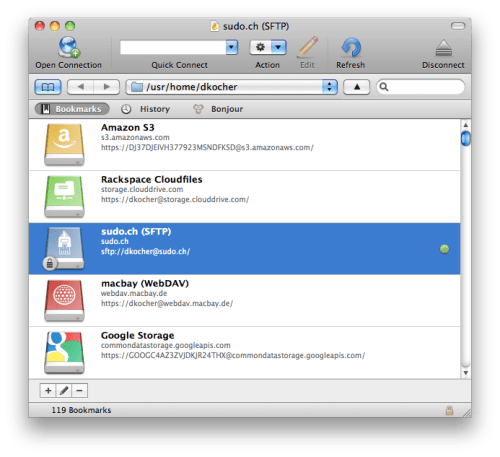Click the scrollbar down arrow
Screen dimensions: 500x457
(x=466, y=373)
